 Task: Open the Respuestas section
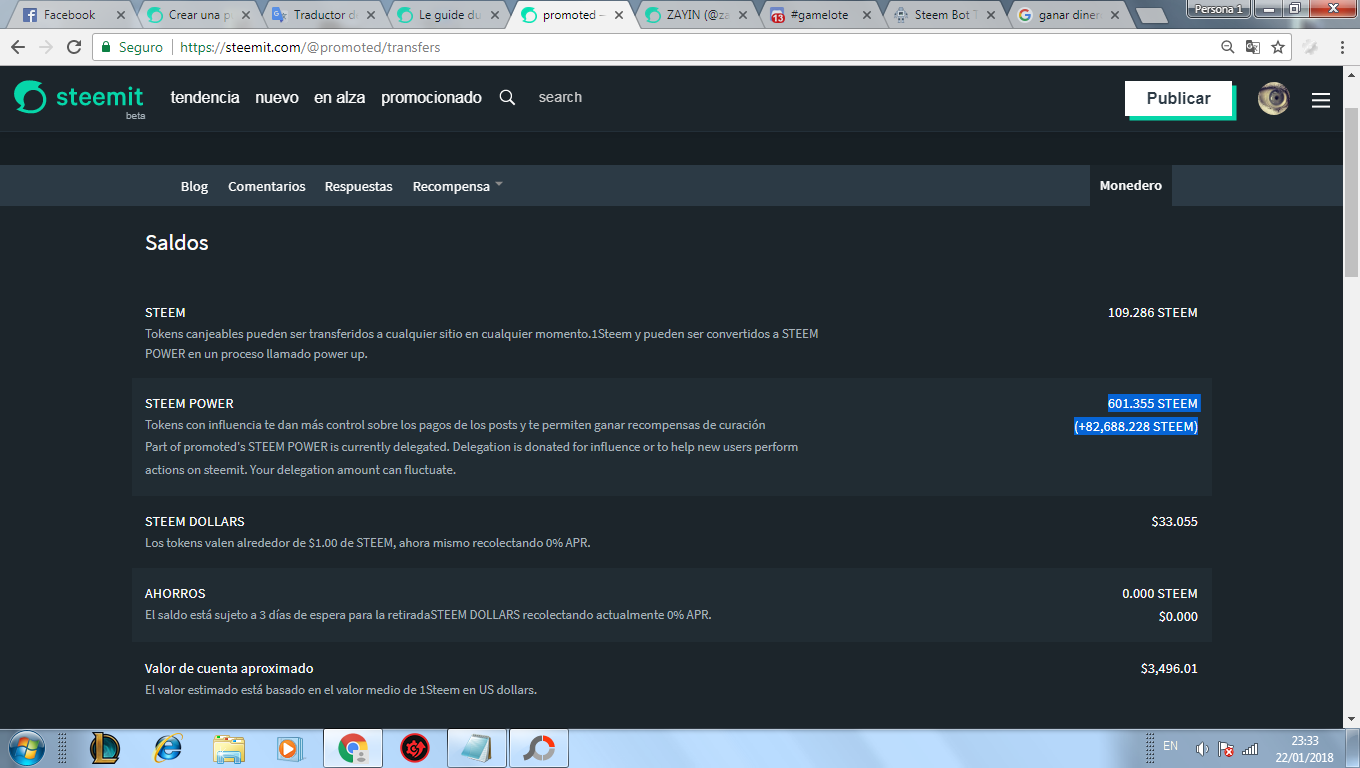pos(359,186)
